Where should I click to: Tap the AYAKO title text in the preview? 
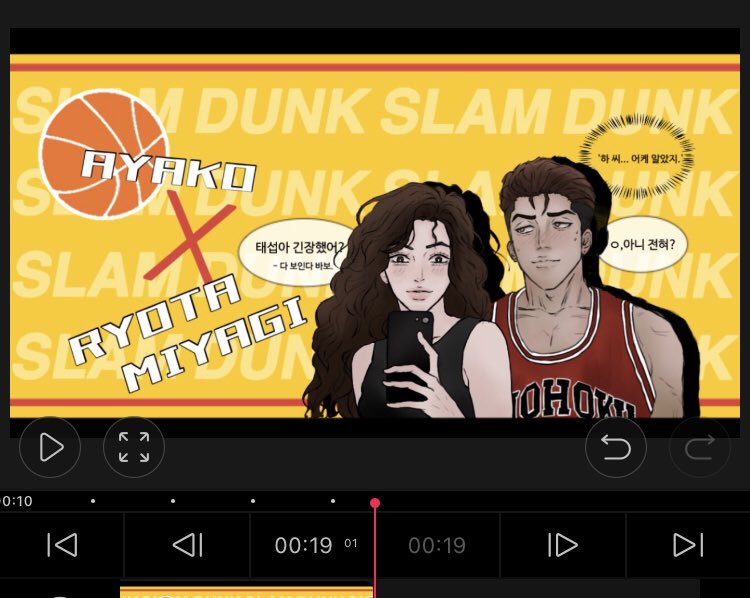(168, 171)
